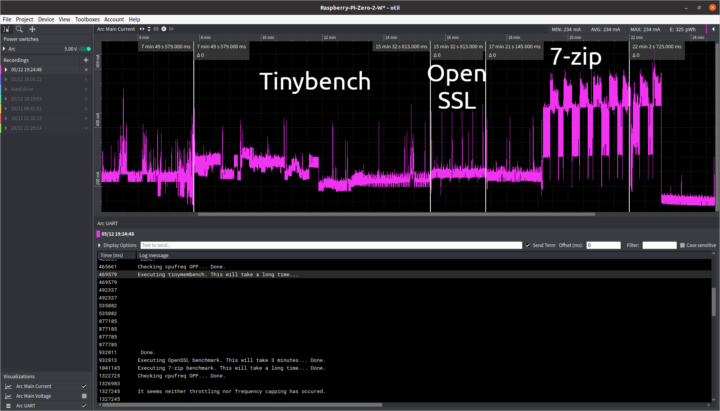Click grid columns icon in graph header
Image resolution: width=720 pixels, height=411 pixels.
click(156, 29)
